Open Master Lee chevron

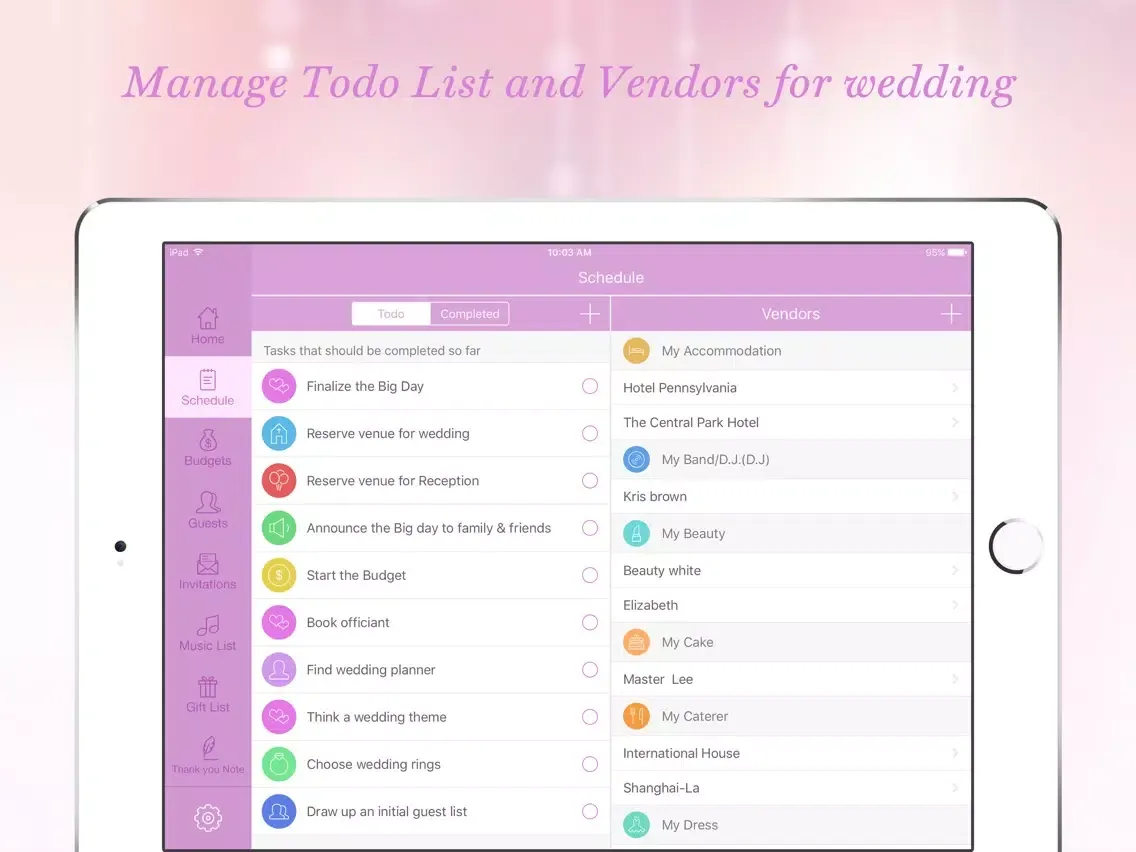tap(955, 679)
